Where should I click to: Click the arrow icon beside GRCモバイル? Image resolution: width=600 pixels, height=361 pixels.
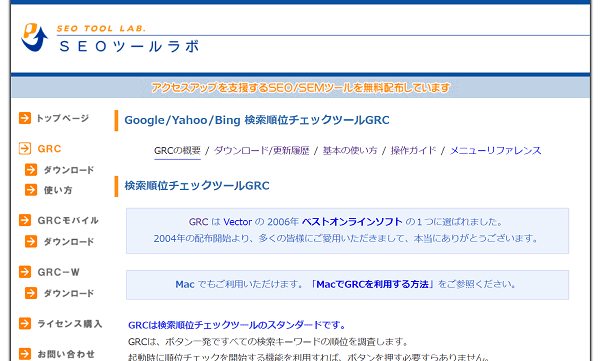coord(25,220)
